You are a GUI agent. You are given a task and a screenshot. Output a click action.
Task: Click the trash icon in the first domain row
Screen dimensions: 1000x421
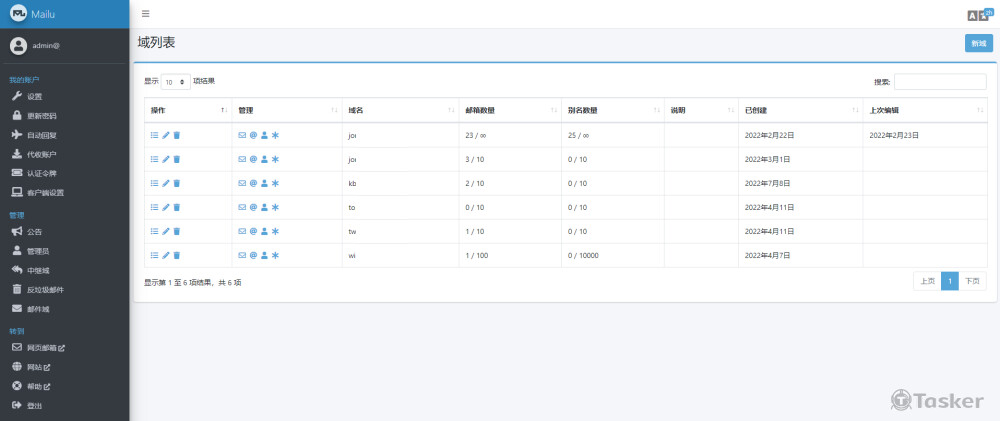click(177, 135)
